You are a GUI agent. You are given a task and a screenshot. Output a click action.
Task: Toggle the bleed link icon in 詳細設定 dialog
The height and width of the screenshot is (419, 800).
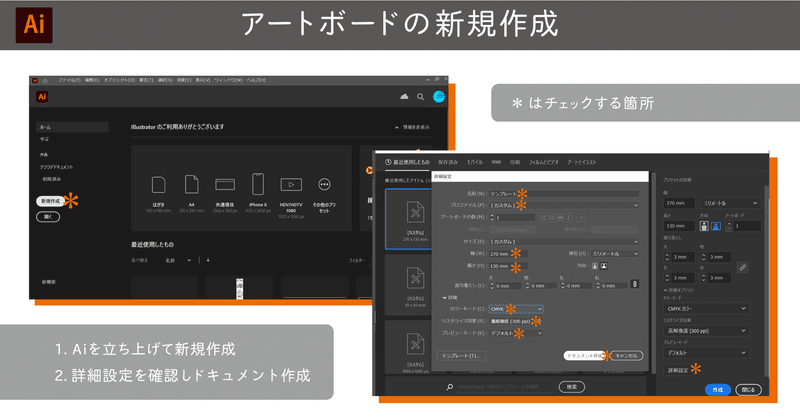[x=635, y=284]
